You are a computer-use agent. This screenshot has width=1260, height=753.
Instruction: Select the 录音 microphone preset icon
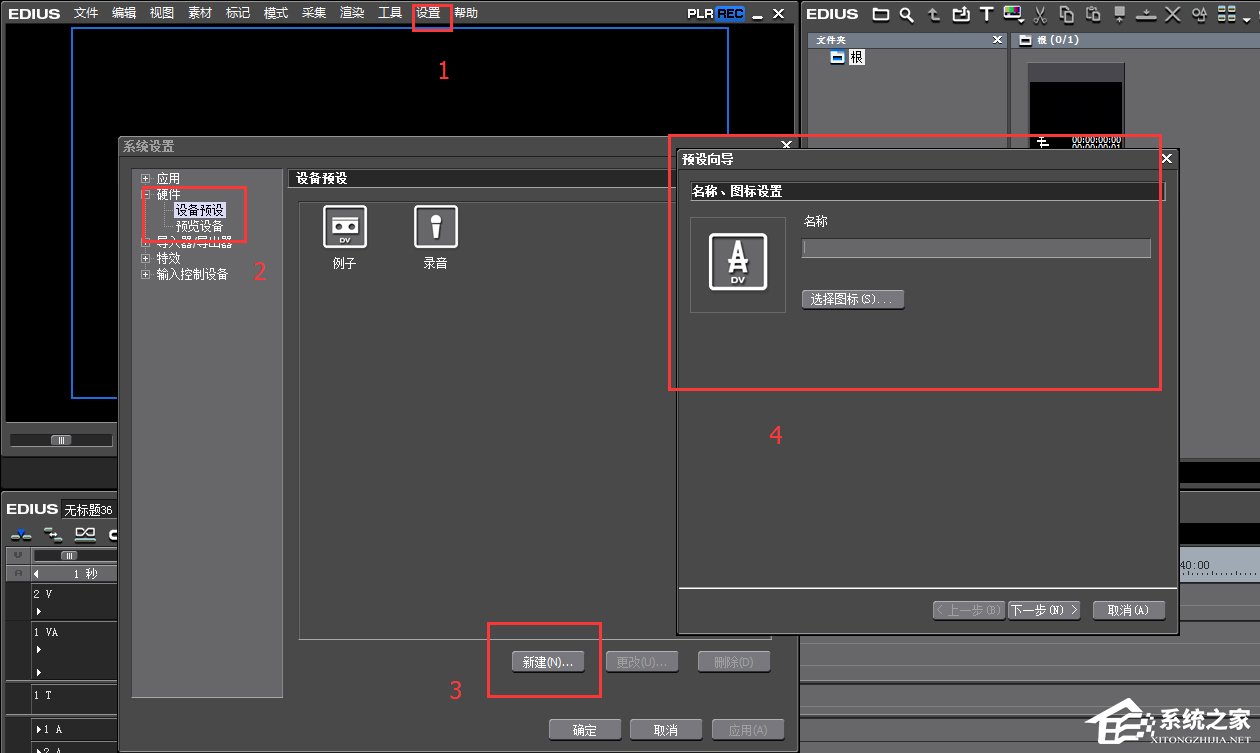click(x=436, y=227)
